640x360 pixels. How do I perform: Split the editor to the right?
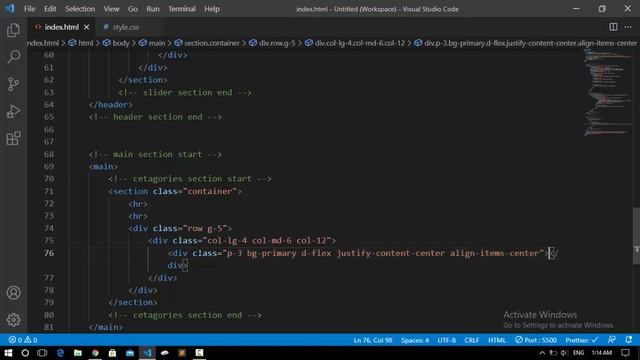[x=613, y=27]
